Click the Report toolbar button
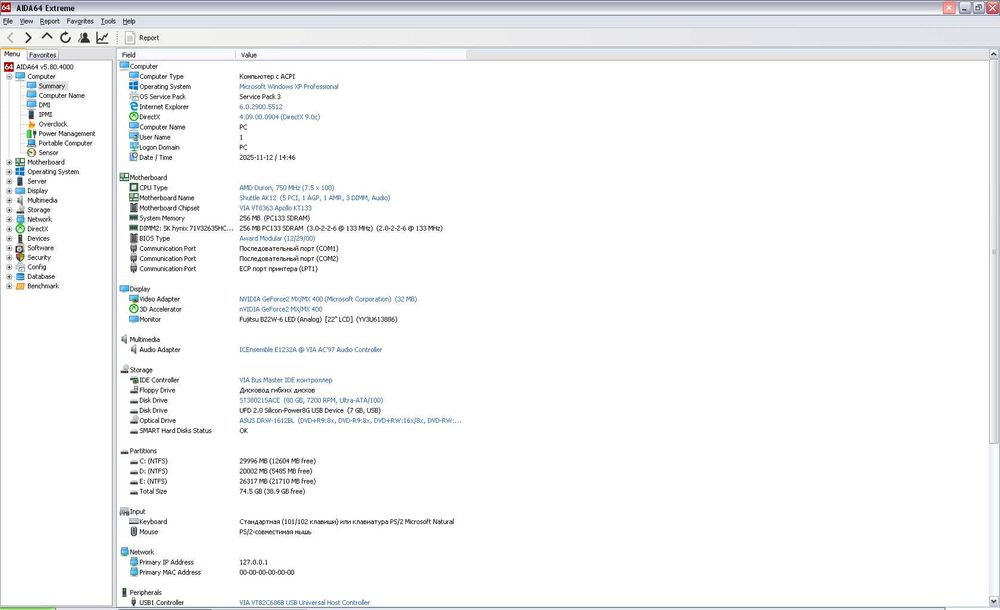 pyautogui.click(x=142, y=38)
